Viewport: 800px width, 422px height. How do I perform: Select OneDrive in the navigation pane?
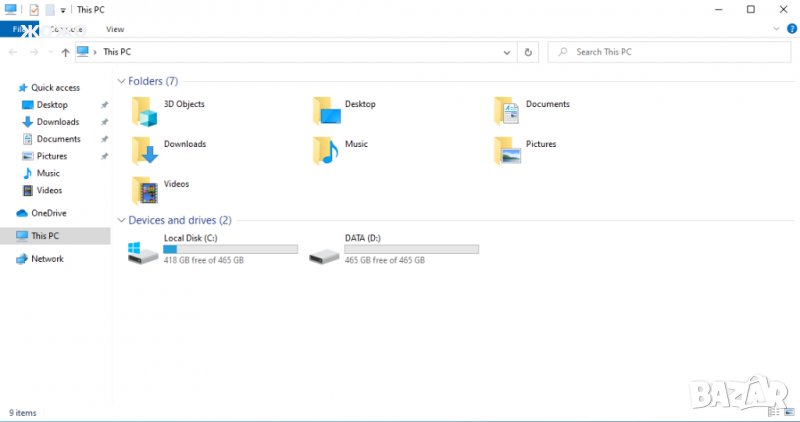tap(48, 213)
